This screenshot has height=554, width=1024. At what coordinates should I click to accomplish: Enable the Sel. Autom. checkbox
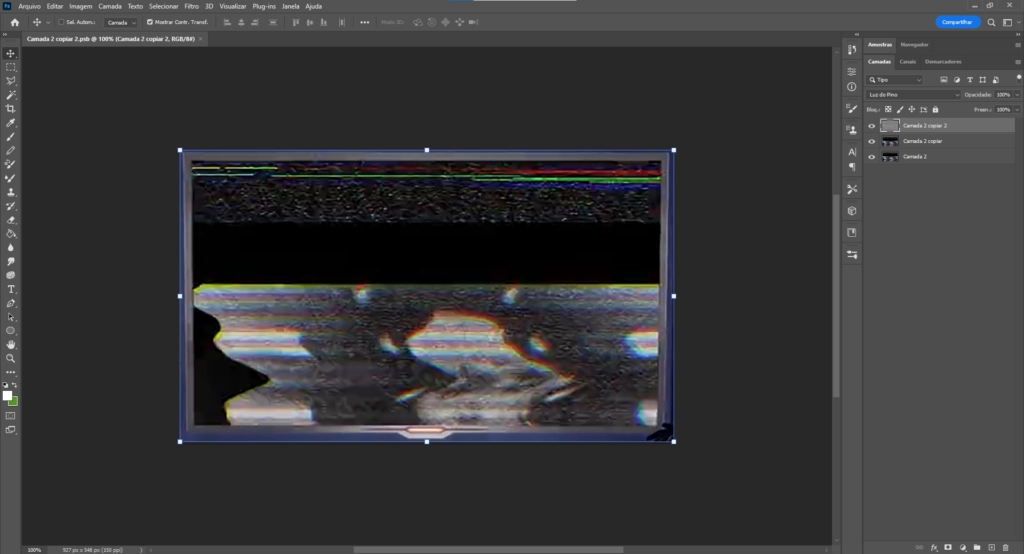tap(61, 22)
